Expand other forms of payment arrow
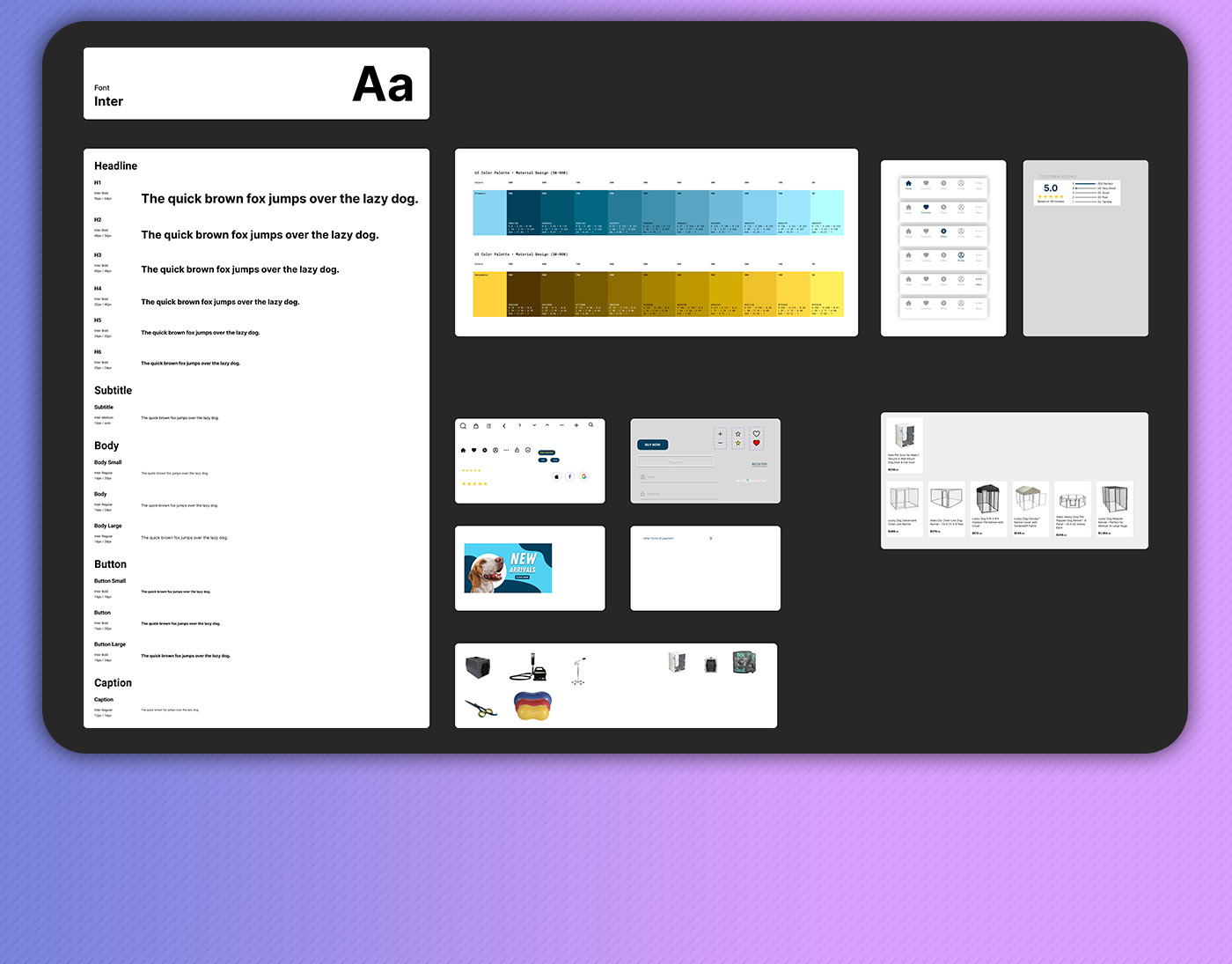This screenshot has width=1232, height=964. (x=710, y=538)
